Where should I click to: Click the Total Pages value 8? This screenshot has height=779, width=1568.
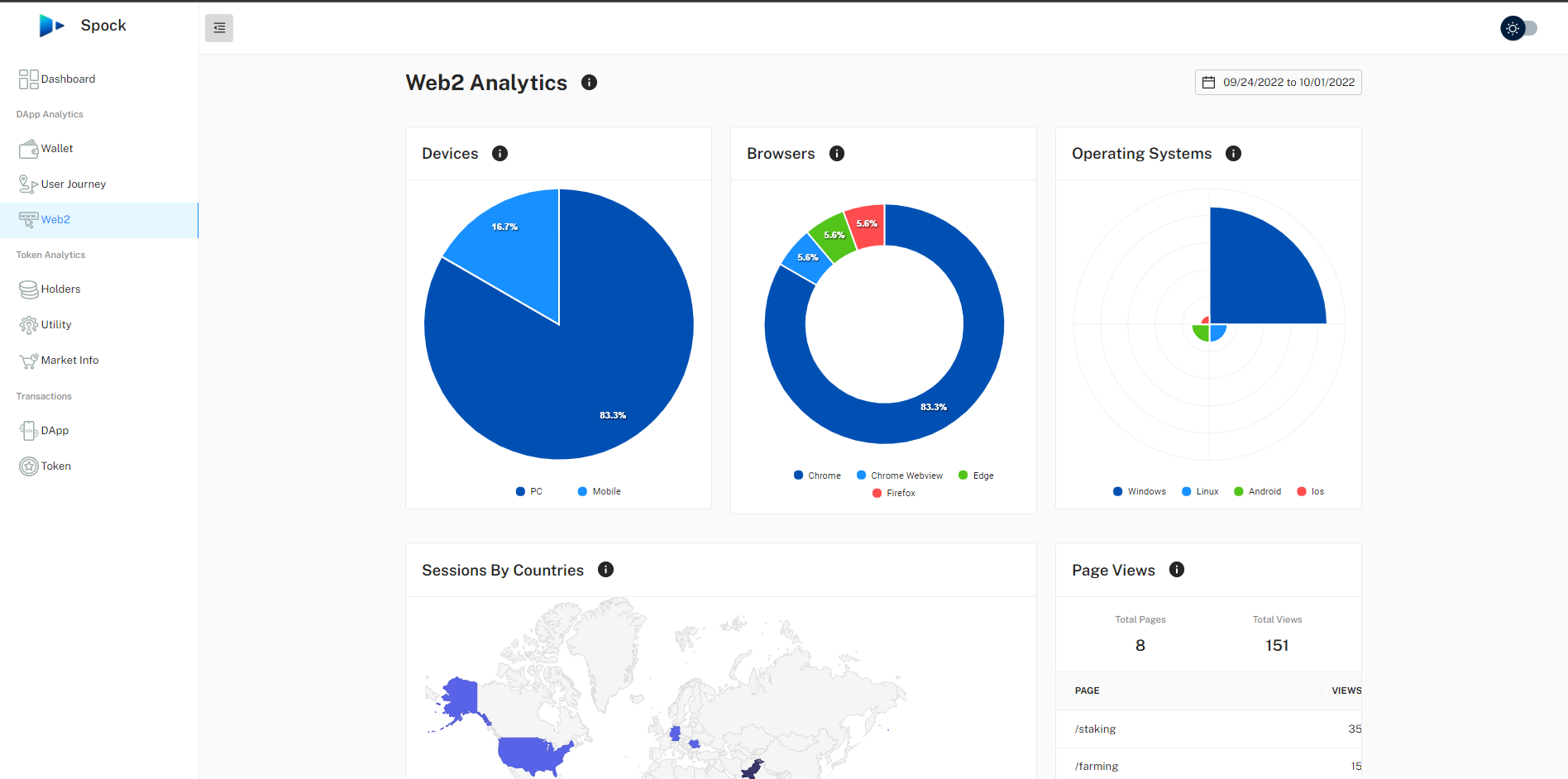[x=1140, y=646]
